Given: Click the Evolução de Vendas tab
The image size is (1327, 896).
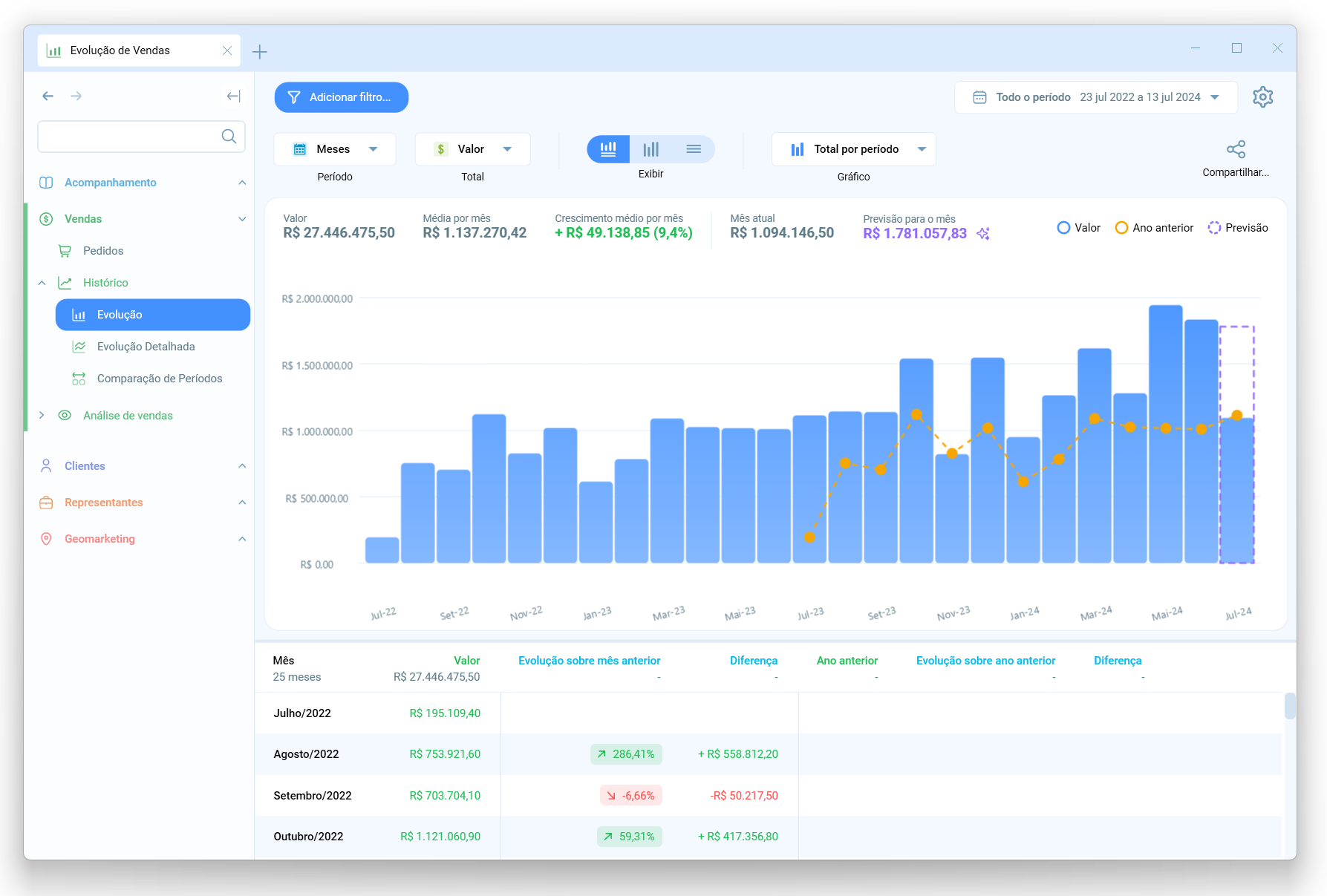Looking at the screenshot, I should tap(139, 50).
